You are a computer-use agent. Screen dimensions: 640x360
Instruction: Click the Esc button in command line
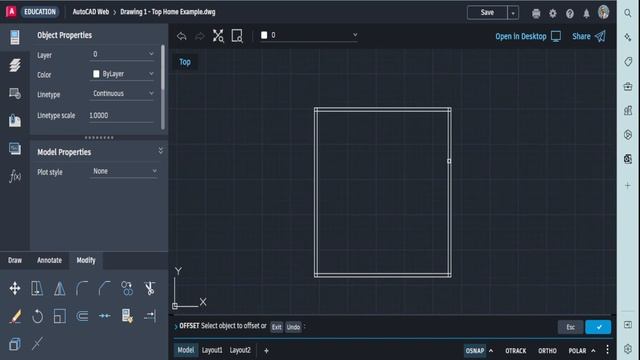(570, 327)
